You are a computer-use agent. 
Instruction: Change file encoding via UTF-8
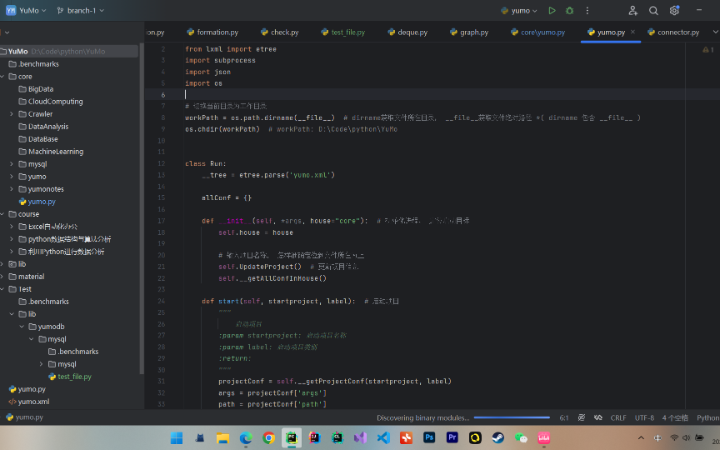click(x=644, y=418)
